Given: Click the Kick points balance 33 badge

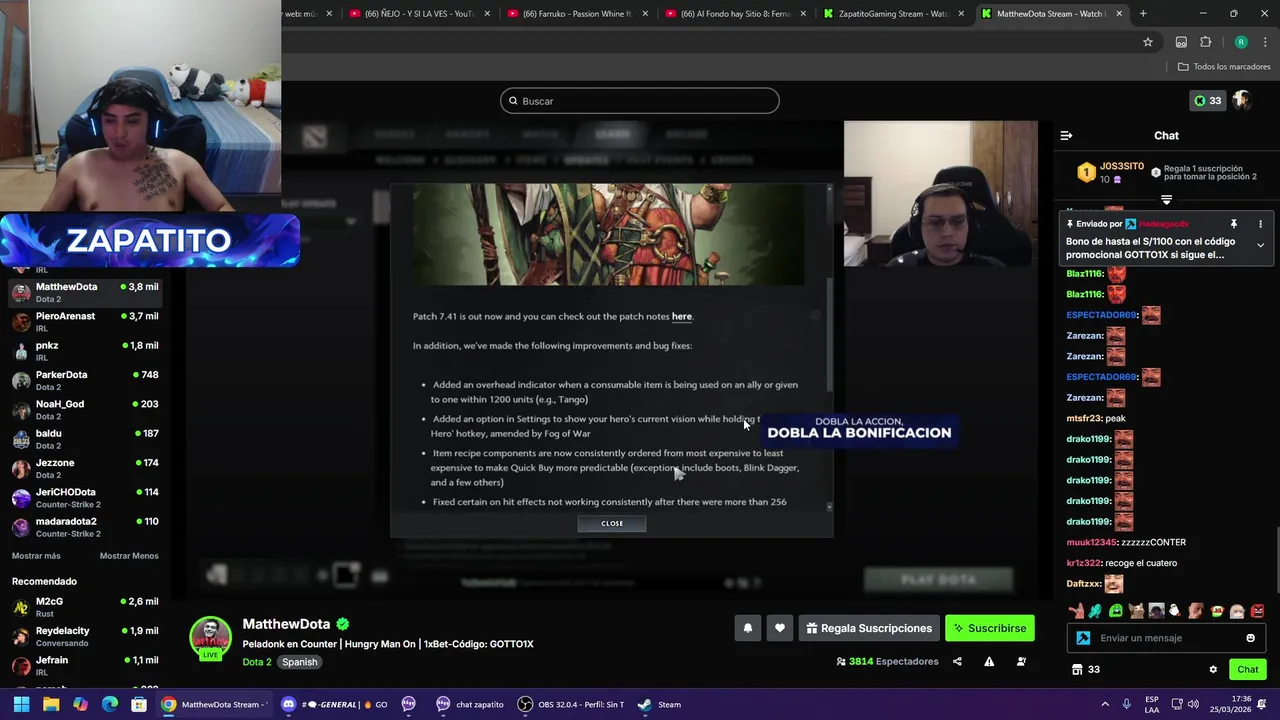Looking at the screenshot, I should click(x=1207, y=100).
